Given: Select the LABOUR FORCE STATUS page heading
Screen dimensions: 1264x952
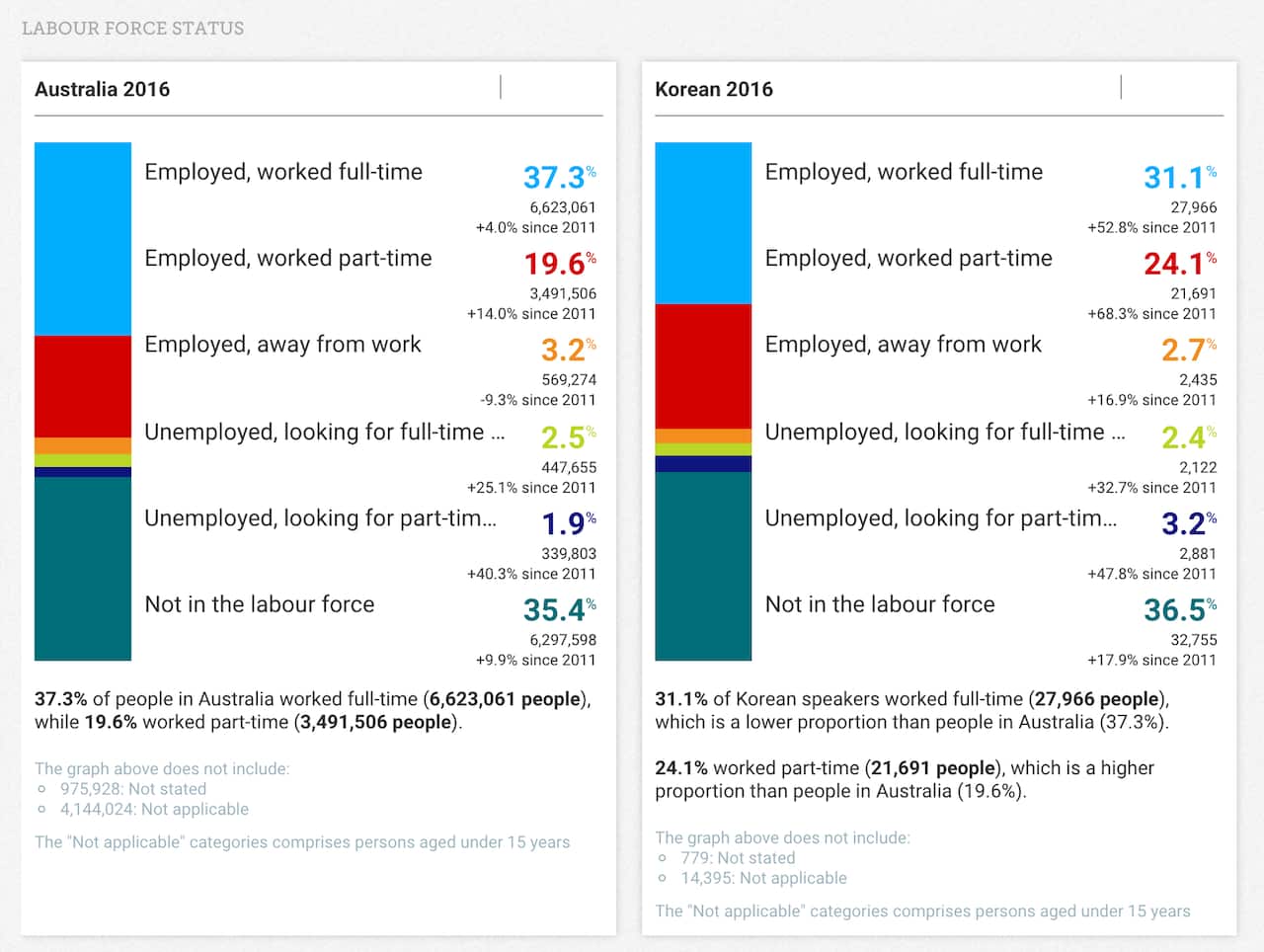Looking at the screenshot, I should click(134, 29).
